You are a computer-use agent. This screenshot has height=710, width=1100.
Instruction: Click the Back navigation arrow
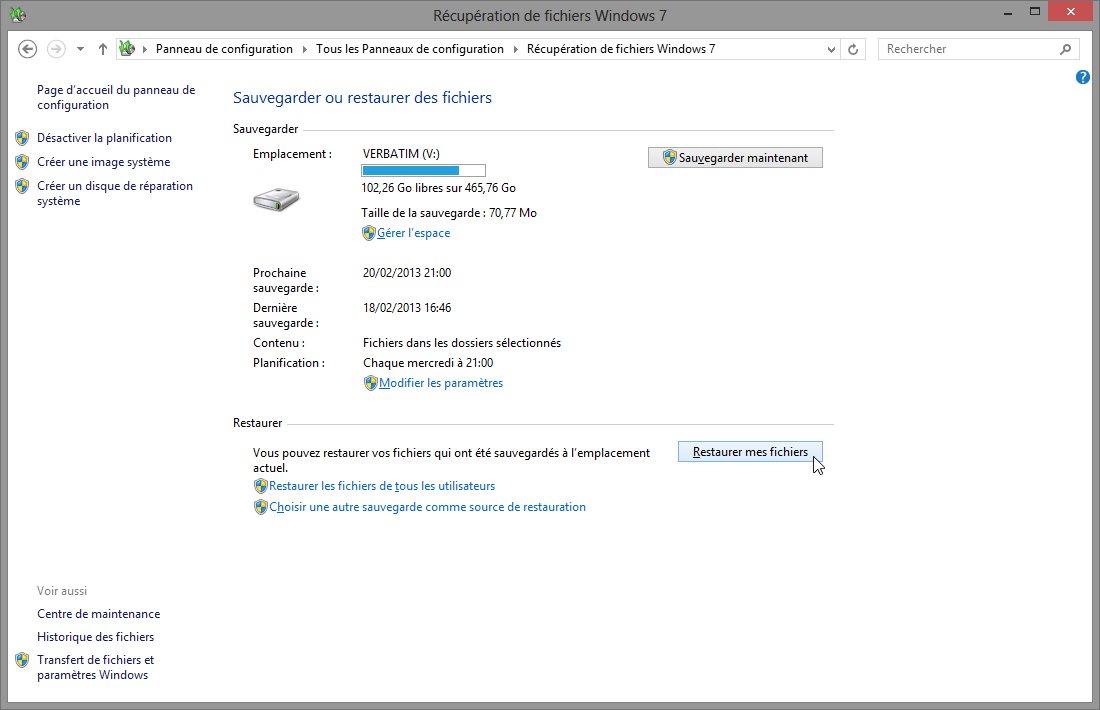27,48
